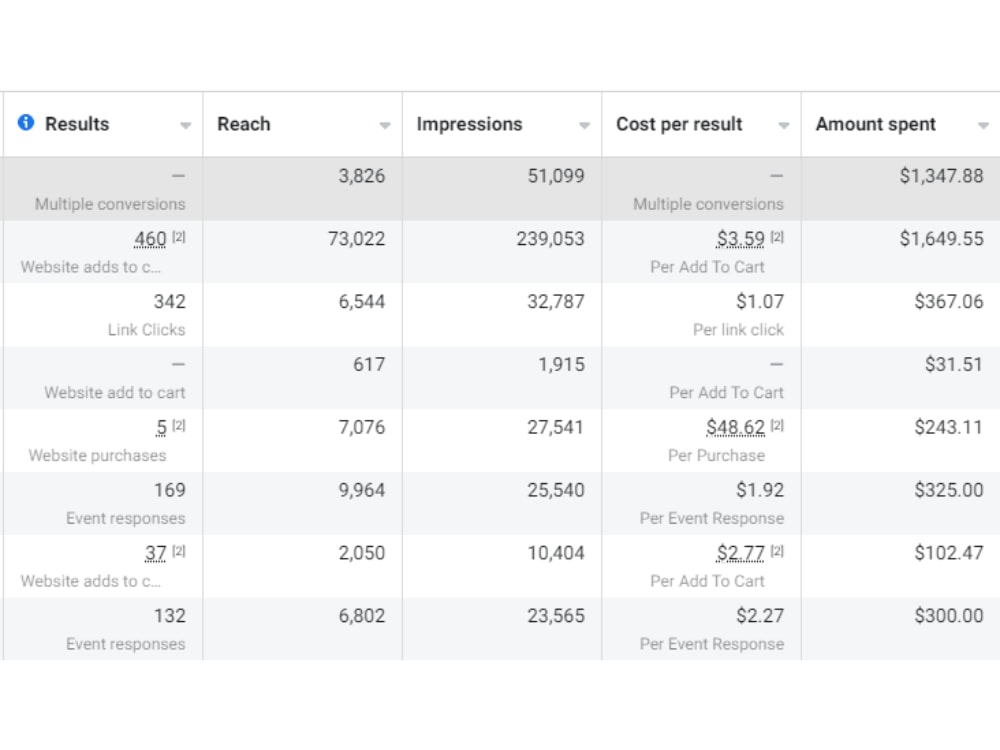1000x750 pixels.
Task: Click the $48.62 per purchase value
Action: click(735, 427)
